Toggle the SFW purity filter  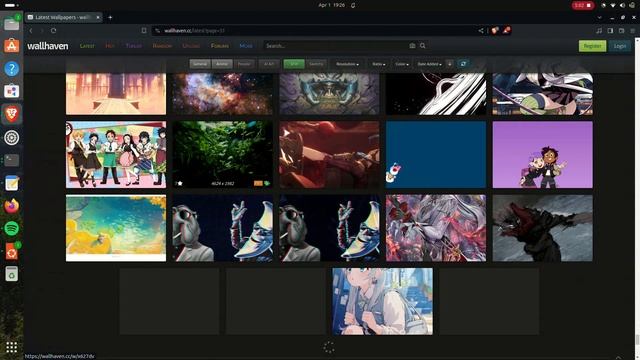(x=294, y=64)
